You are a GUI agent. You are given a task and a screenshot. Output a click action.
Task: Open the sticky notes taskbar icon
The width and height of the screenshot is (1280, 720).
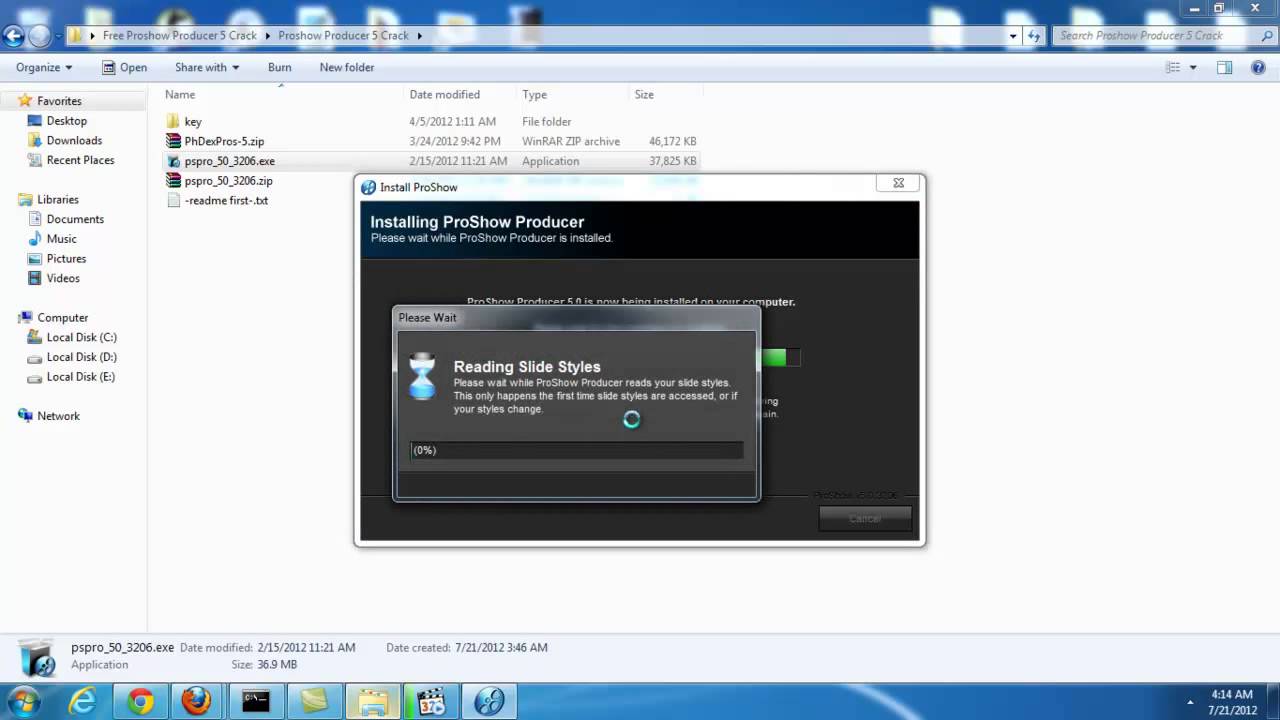(314, 702)
